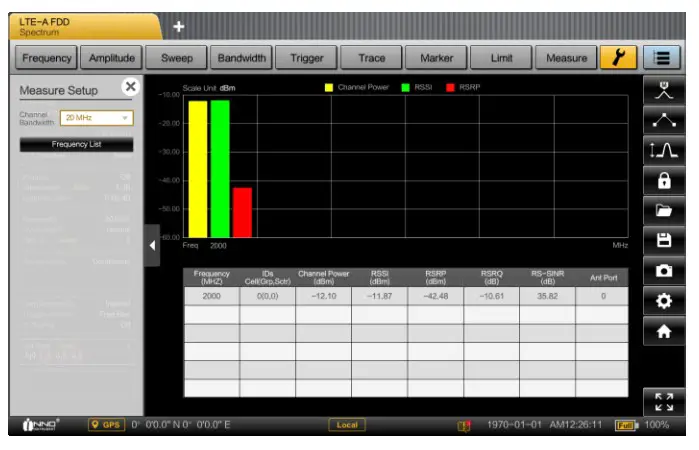This screenshot has height=450, width=699.
Task: Open the Frequency menu
Action: coord(47,58)
